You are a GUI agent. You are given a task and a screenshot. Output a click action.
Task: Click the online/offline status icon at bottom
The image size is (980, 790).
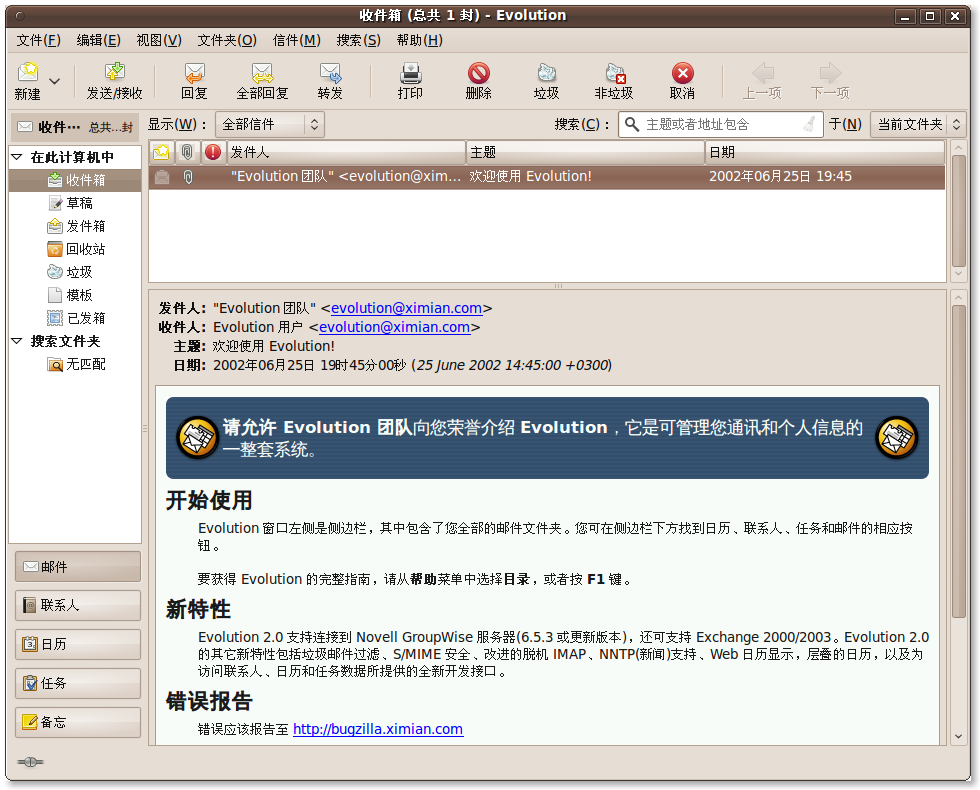click(30, 761)
